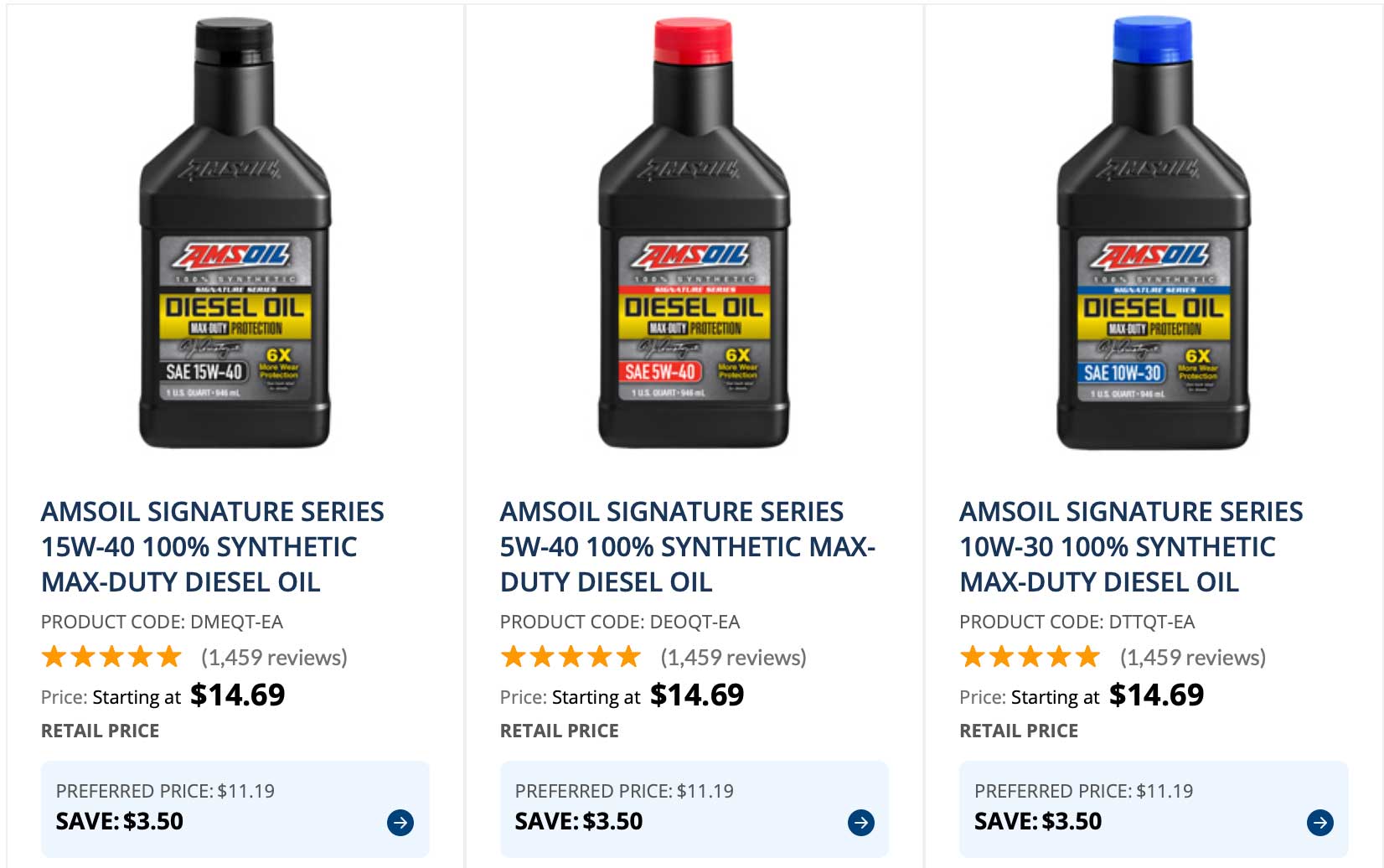The height and width of the screenshot is (868, 1384).
Task: Open the blue-cap 10W-30 bottle image
Action: tap(1153, 235)
